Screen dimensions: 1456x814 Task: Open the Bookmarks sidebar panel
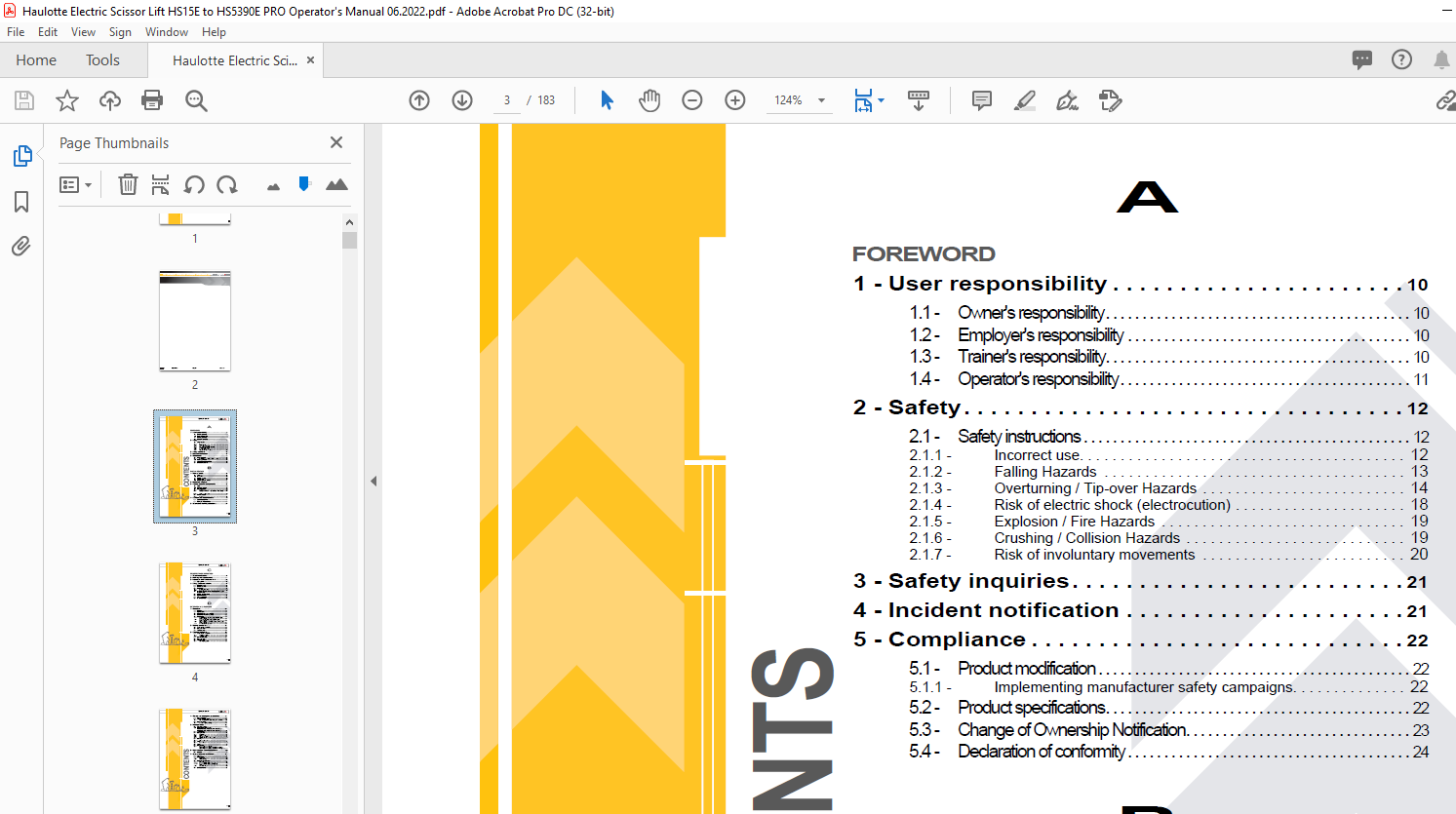(x=21, y=202)
